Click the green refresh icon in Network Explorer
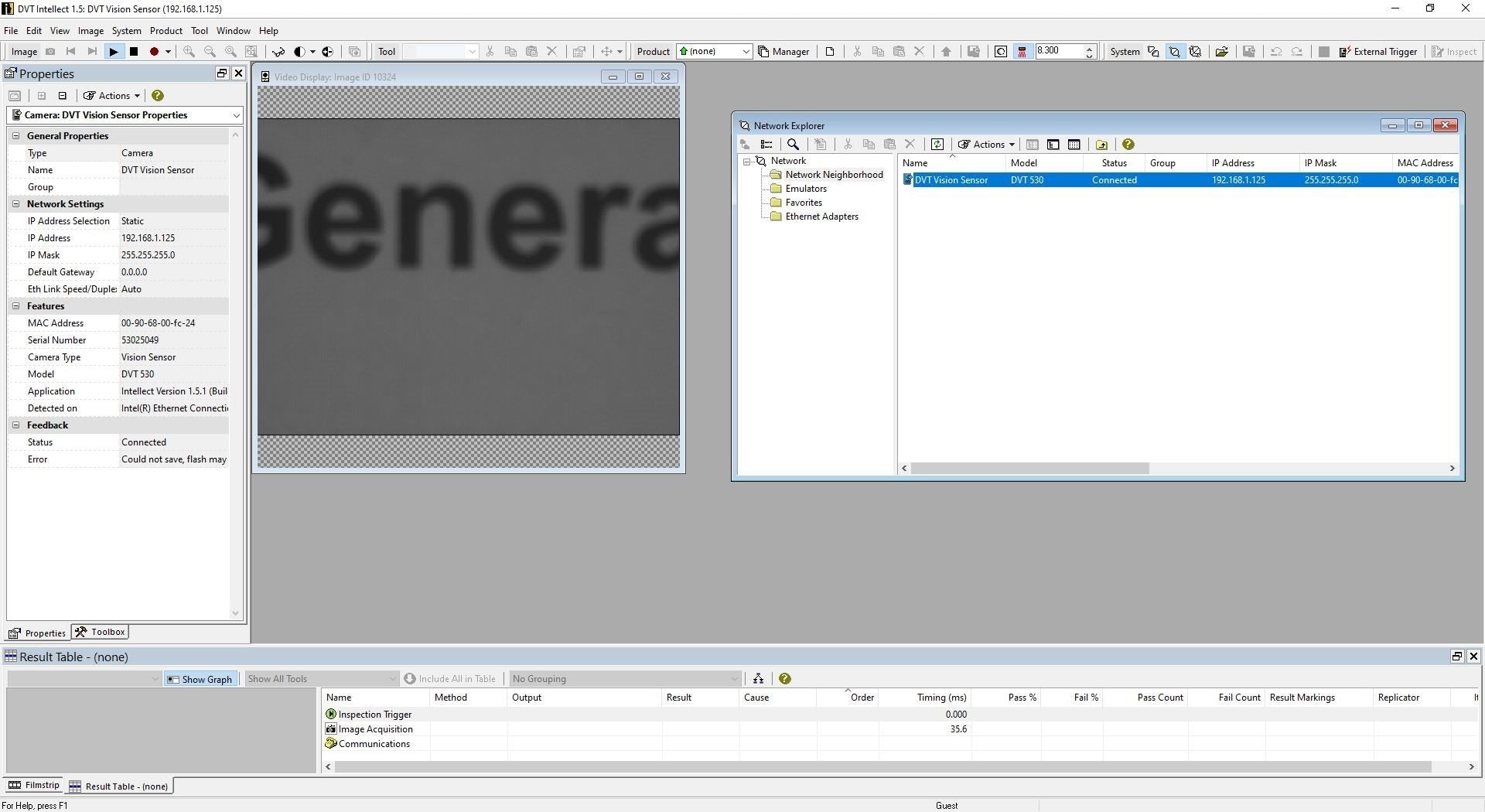 937,145
